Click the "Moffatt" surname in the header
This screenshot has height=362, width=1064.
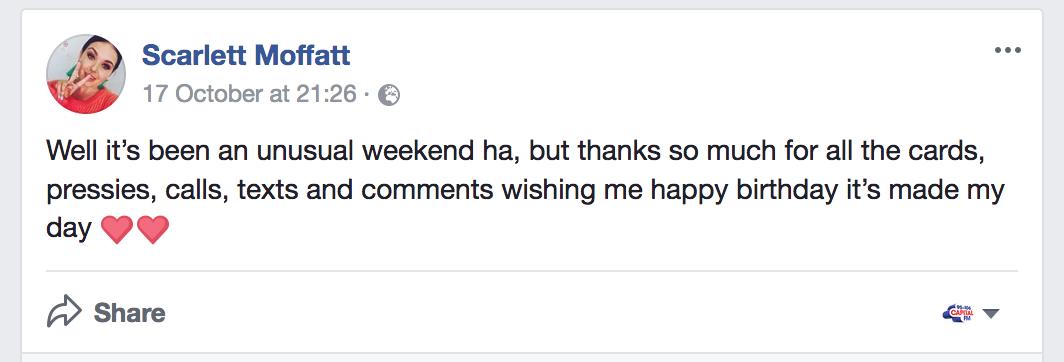pos(301,55)
